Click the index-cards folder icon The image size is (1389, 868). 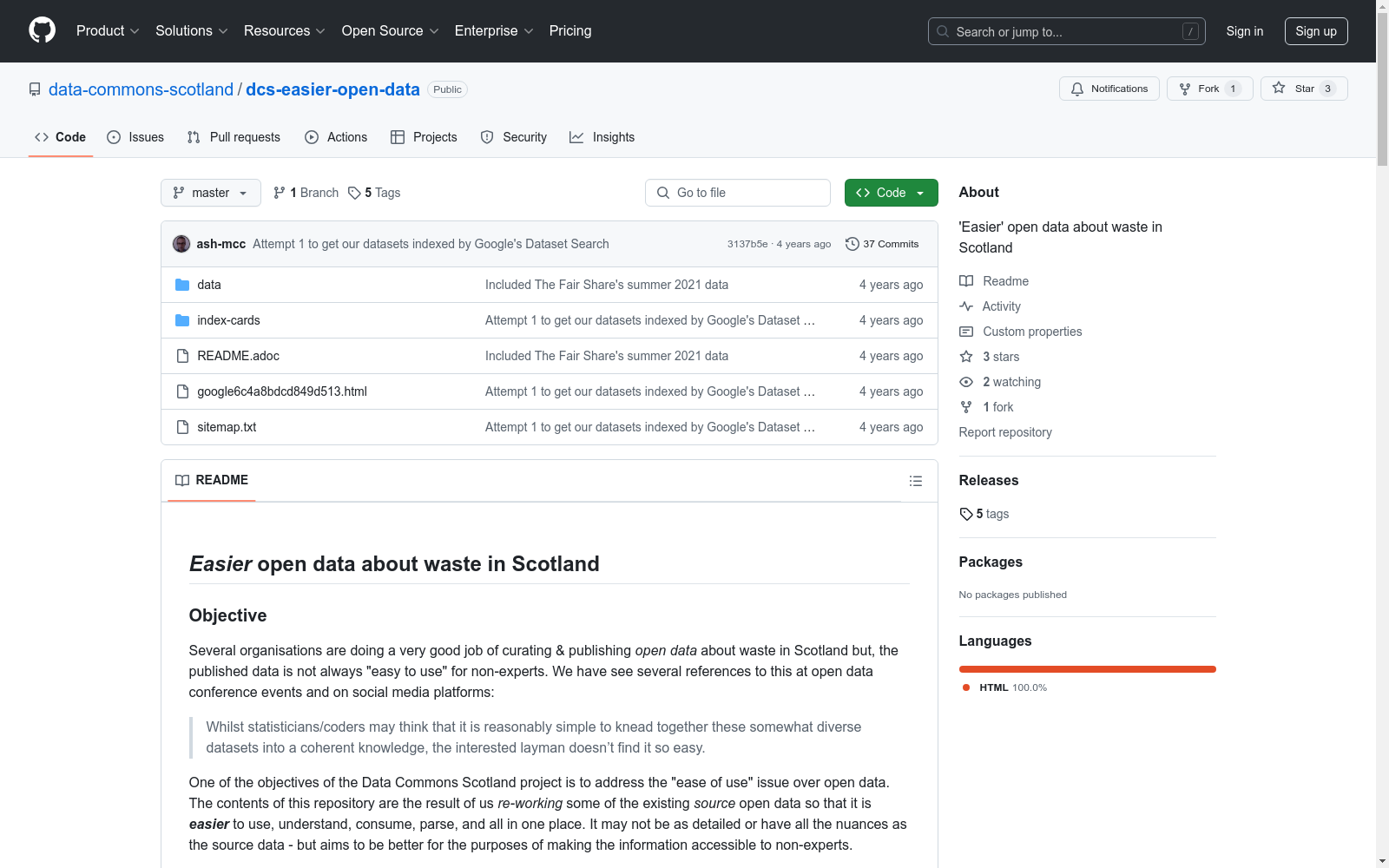[182, 320]
